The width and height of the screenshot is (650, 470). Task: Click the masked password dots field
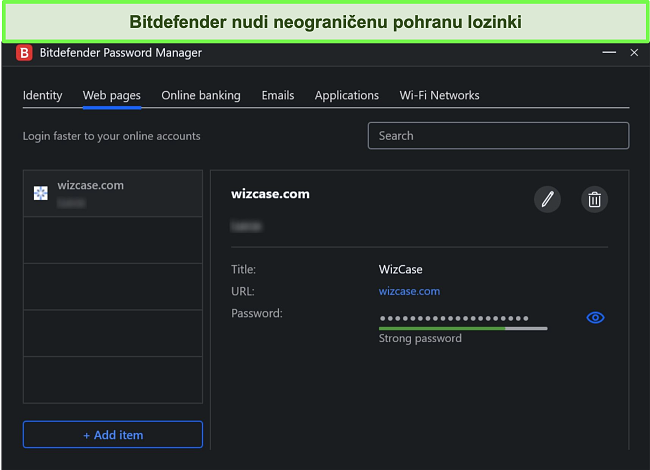pos(454,318)
